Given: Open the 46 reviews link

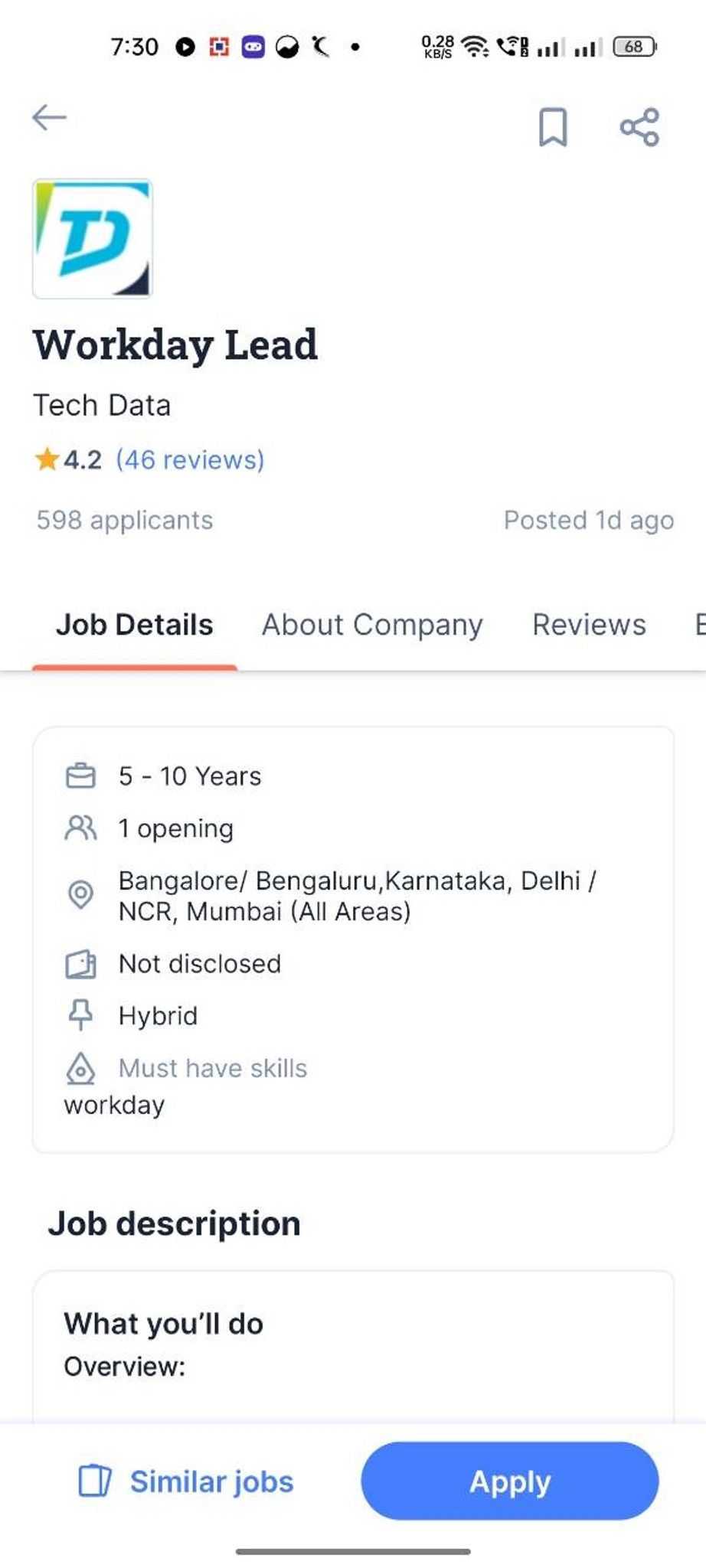Looking at the screenshot, I should [x=190, y=460].
